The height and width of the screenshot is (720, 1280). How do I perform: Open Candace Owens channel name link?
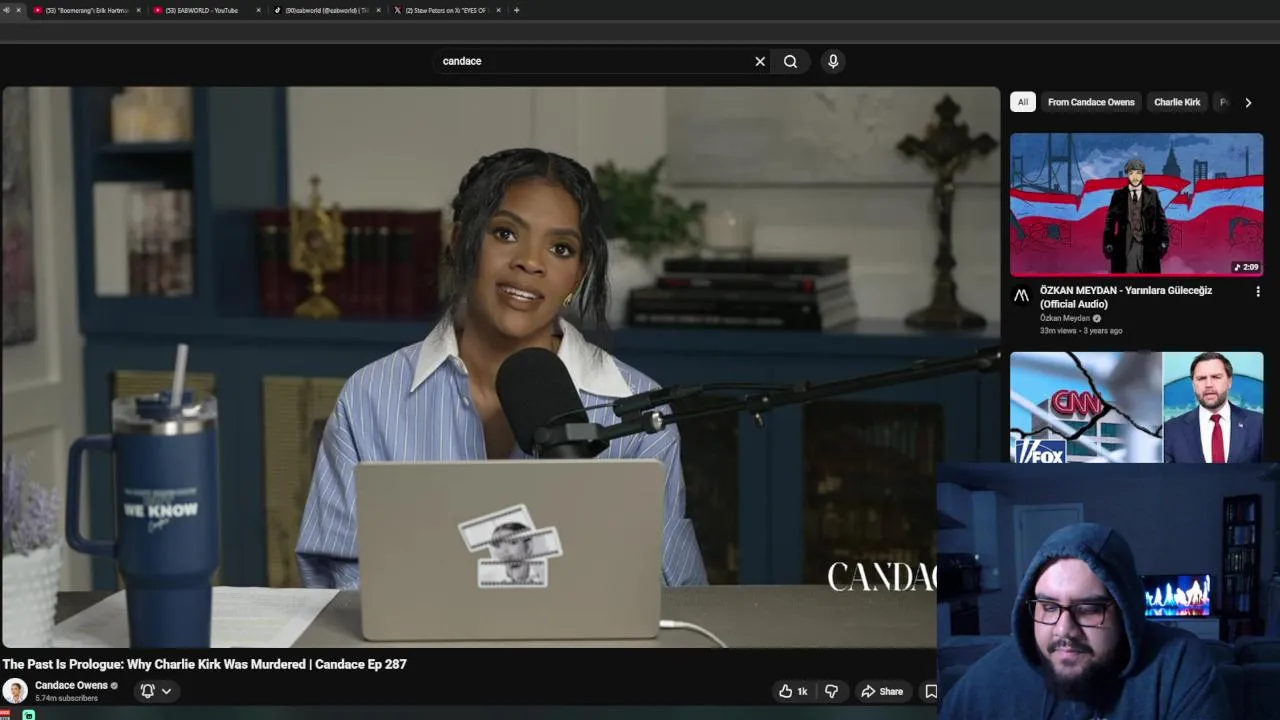[x=71, y=685]
